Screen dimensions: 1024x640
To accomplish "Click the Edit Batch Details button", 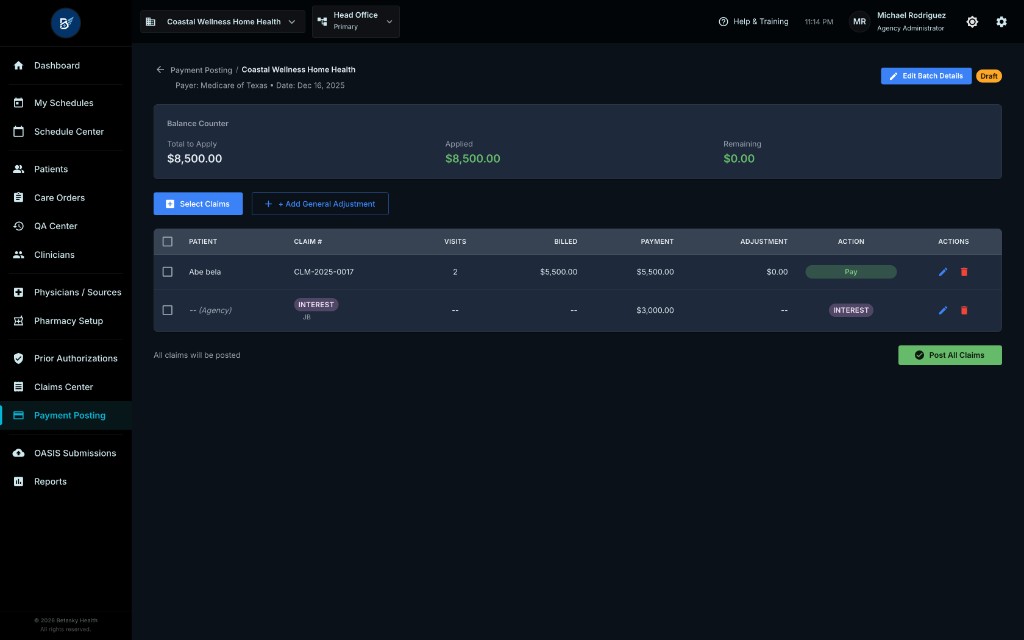I will pyautogui.click(x=925, y=76).
